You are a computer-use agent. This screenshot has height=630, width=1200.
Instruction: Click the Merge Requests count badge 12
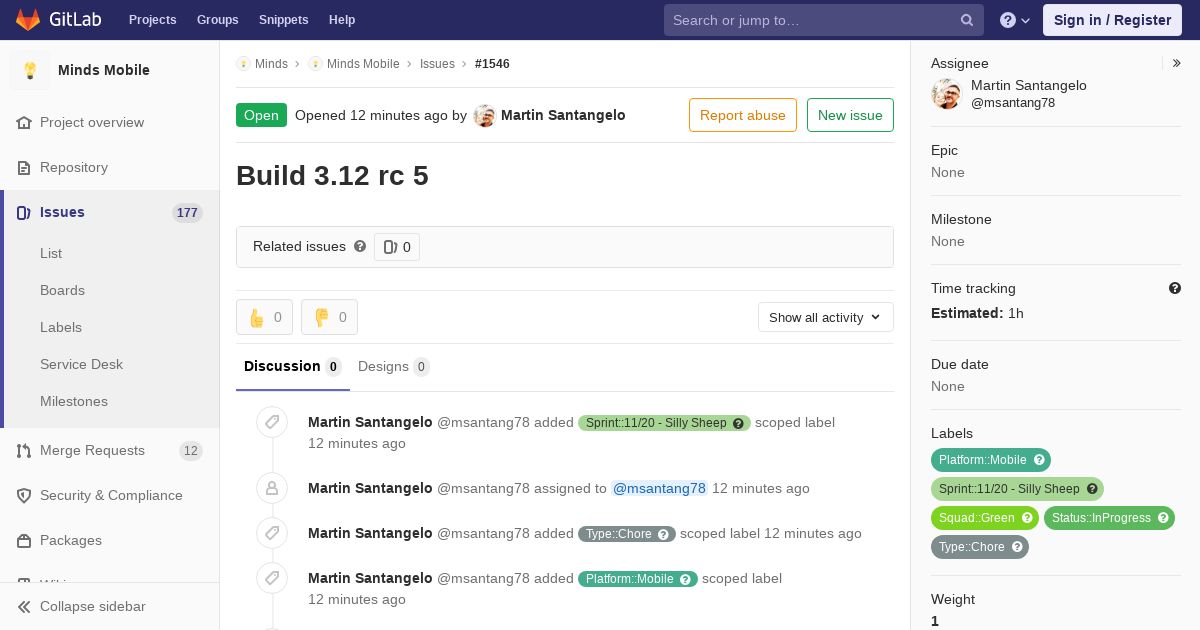[191, 451]
